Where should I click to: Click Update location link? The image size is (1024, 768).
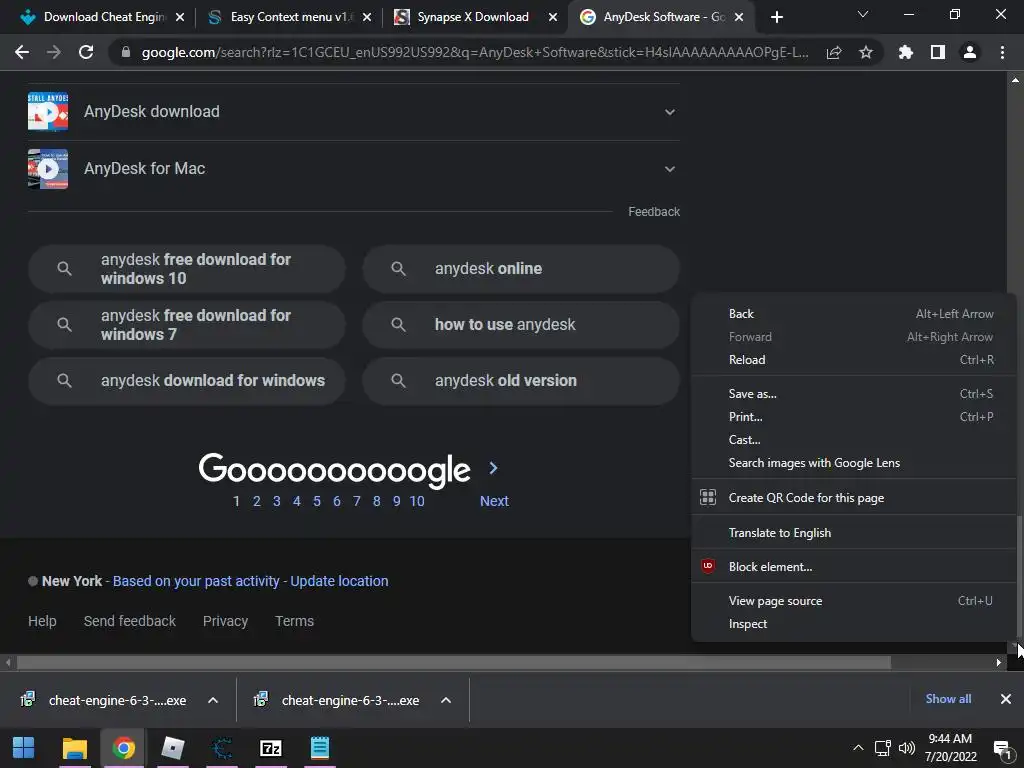(x=339, y=581)
